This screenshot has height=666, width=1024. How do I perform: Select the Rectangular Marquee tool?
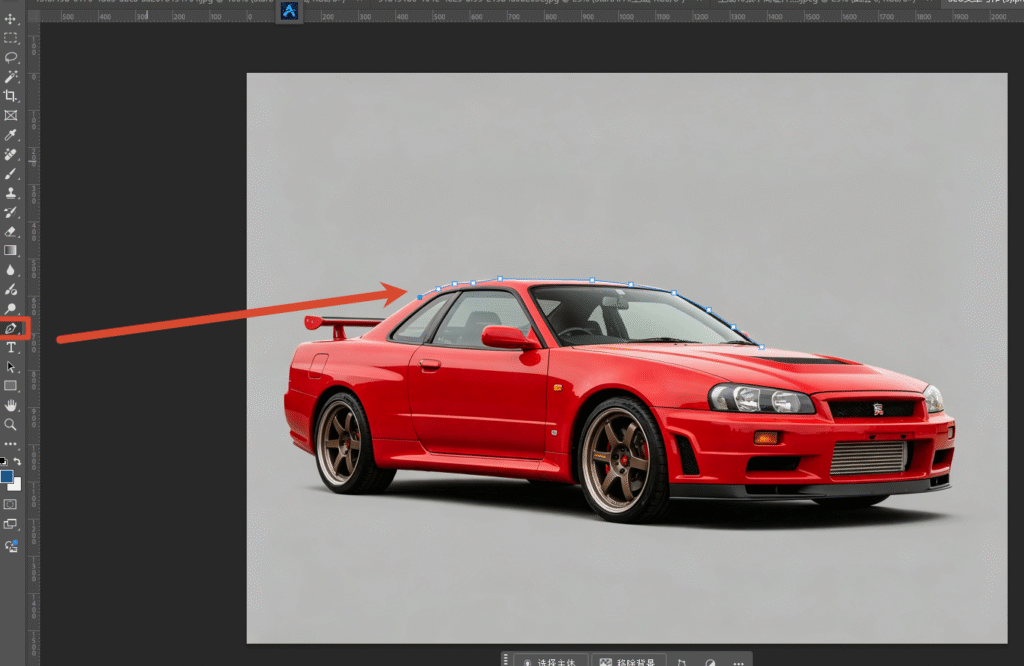click(x=10, y=39)
